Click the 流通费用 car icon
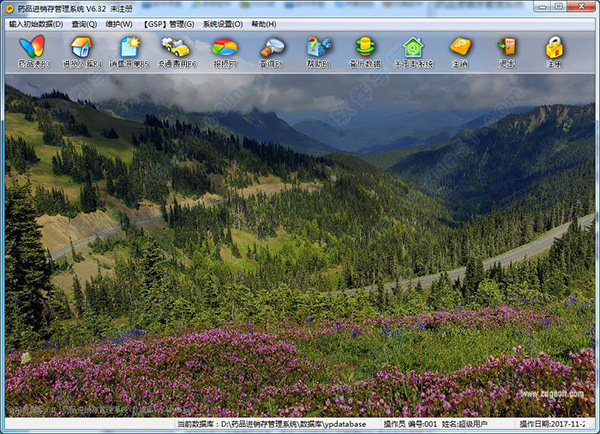 (176, 51)
